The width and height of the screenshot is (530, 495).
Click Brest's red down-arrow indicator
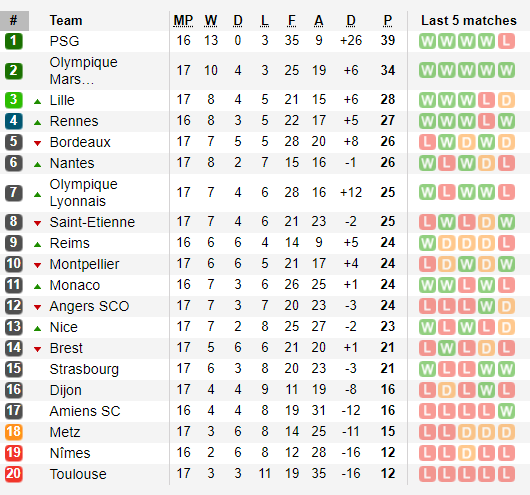(38, 349)
